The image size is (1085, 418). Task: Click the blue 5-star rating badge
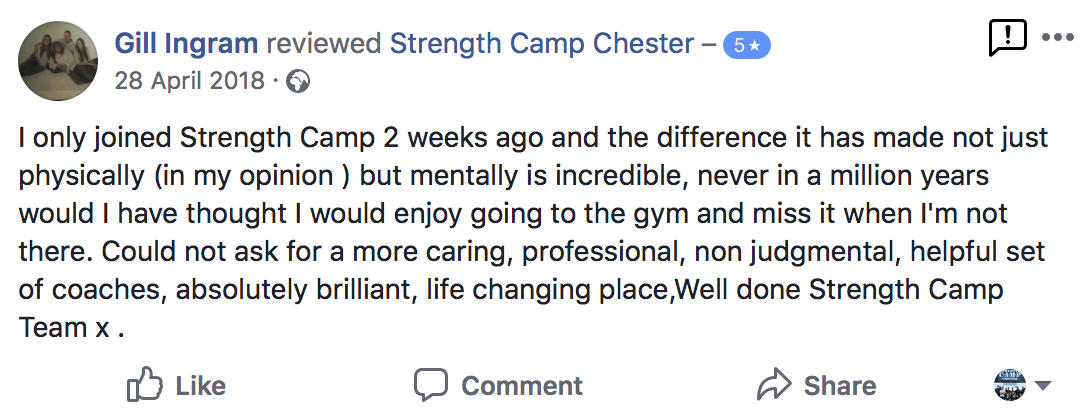[x=746, y=46]
